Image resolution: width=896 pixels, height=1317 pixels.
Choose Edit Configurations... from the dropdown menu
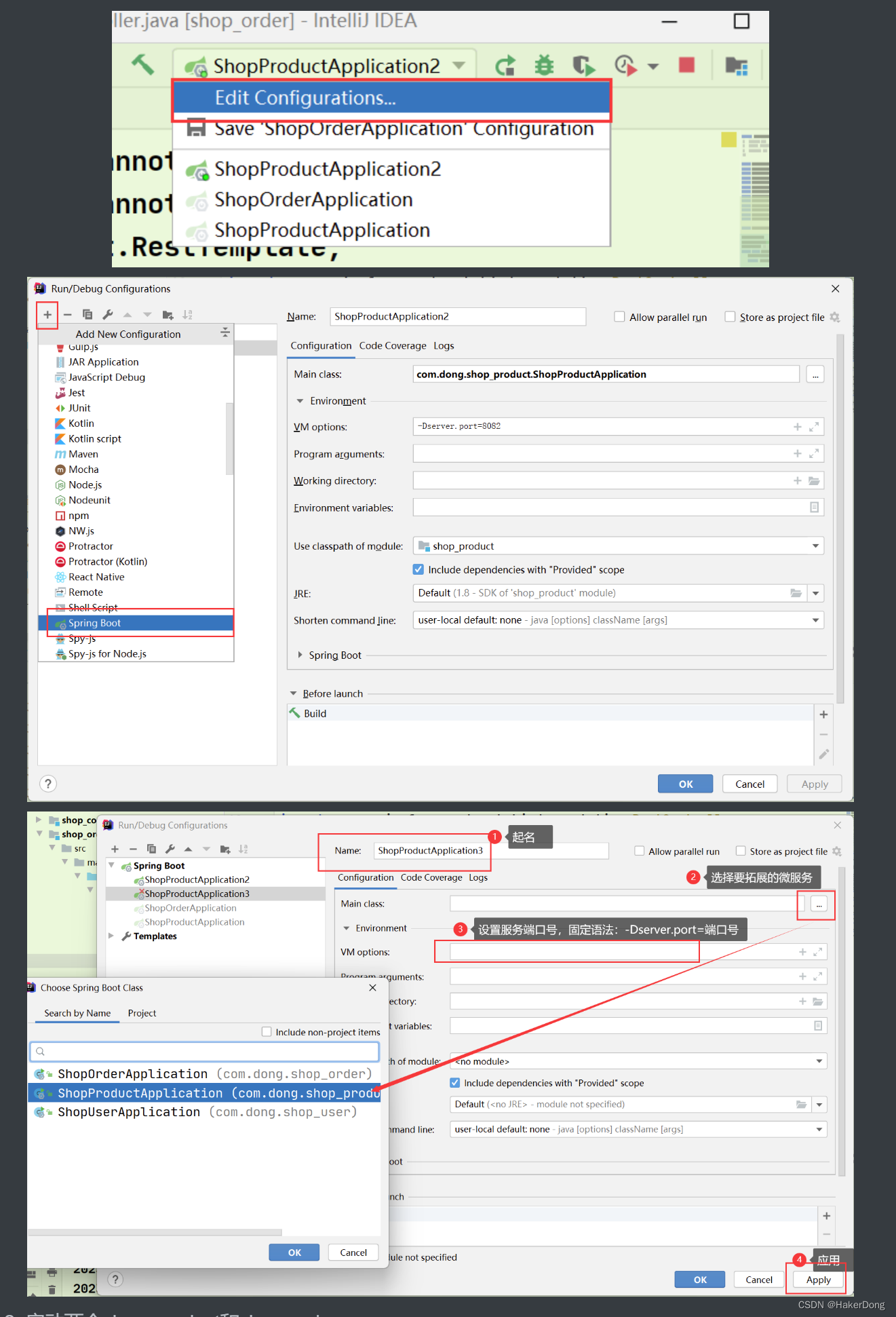click(392, 98)
